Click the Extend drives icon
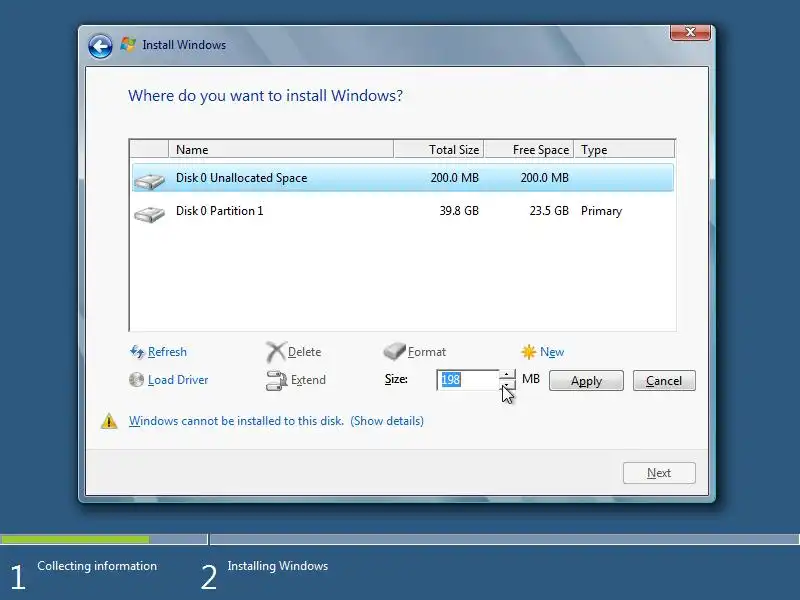This screenshot has width=800, height=600. click(277, 381)
